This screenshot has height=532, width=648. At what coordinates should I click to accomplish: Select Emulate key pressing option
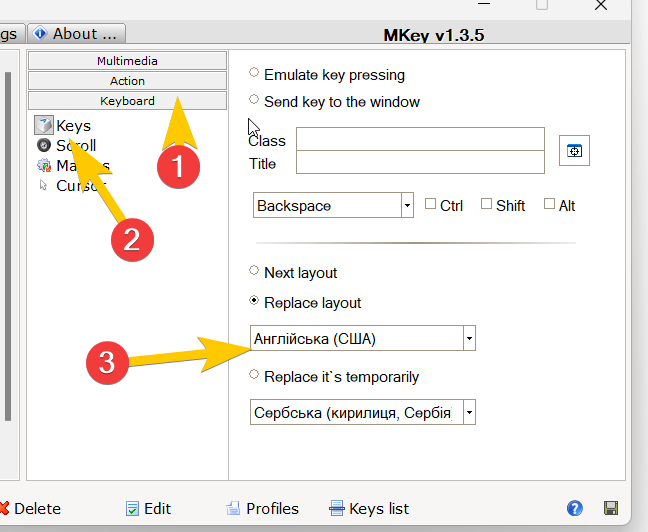tap(254, 73)
